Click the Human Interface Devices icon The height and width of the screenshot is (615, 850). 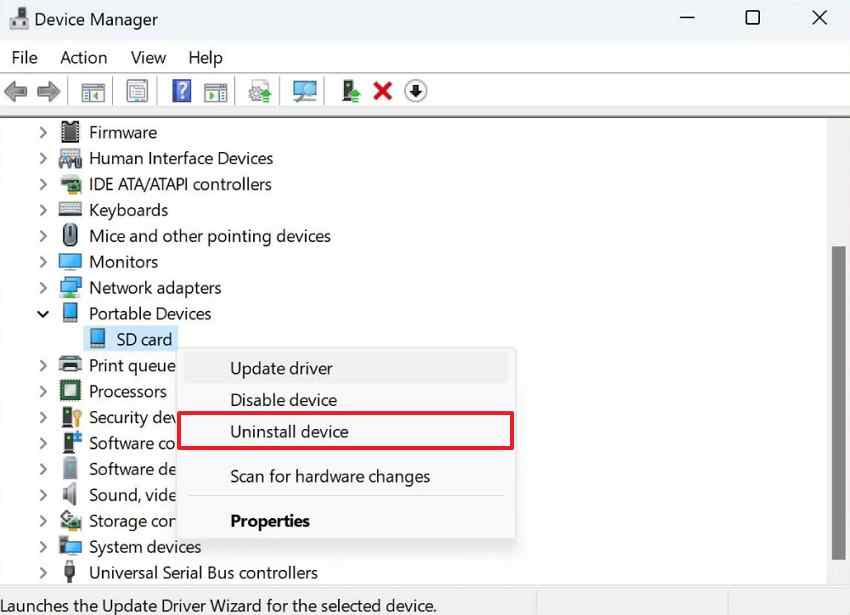tap(70, 158)
